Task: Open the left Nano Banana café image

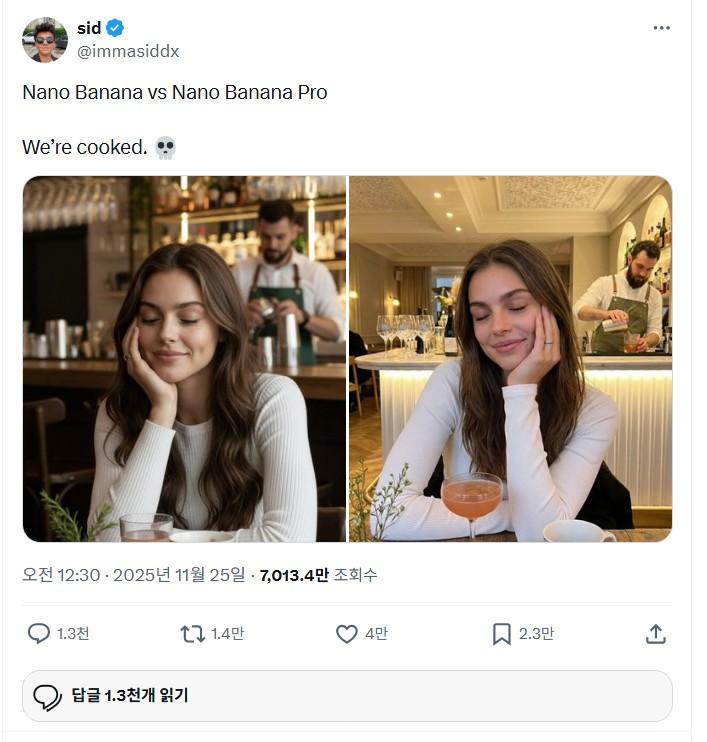Action: point(184,359)
